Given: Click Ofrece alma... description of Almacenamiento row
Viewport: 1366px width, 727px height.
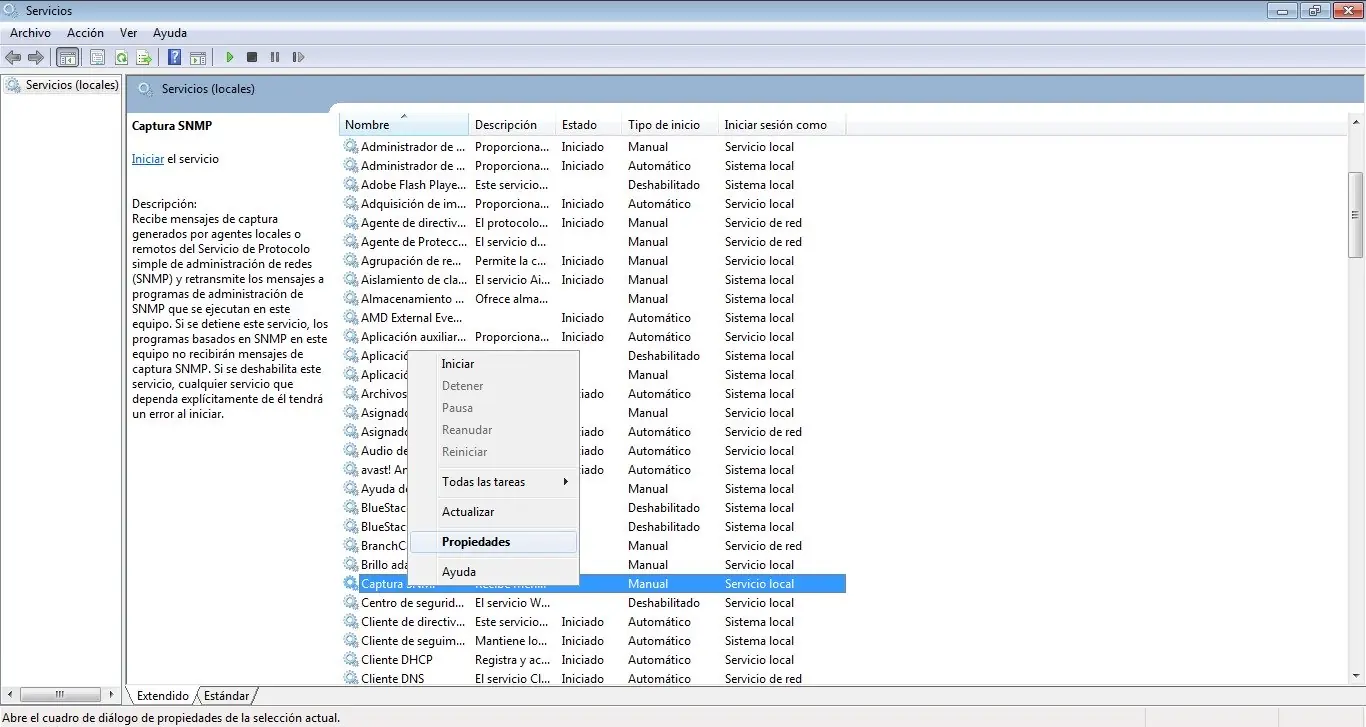Looking at the screenshot, I should click(512, 299).
